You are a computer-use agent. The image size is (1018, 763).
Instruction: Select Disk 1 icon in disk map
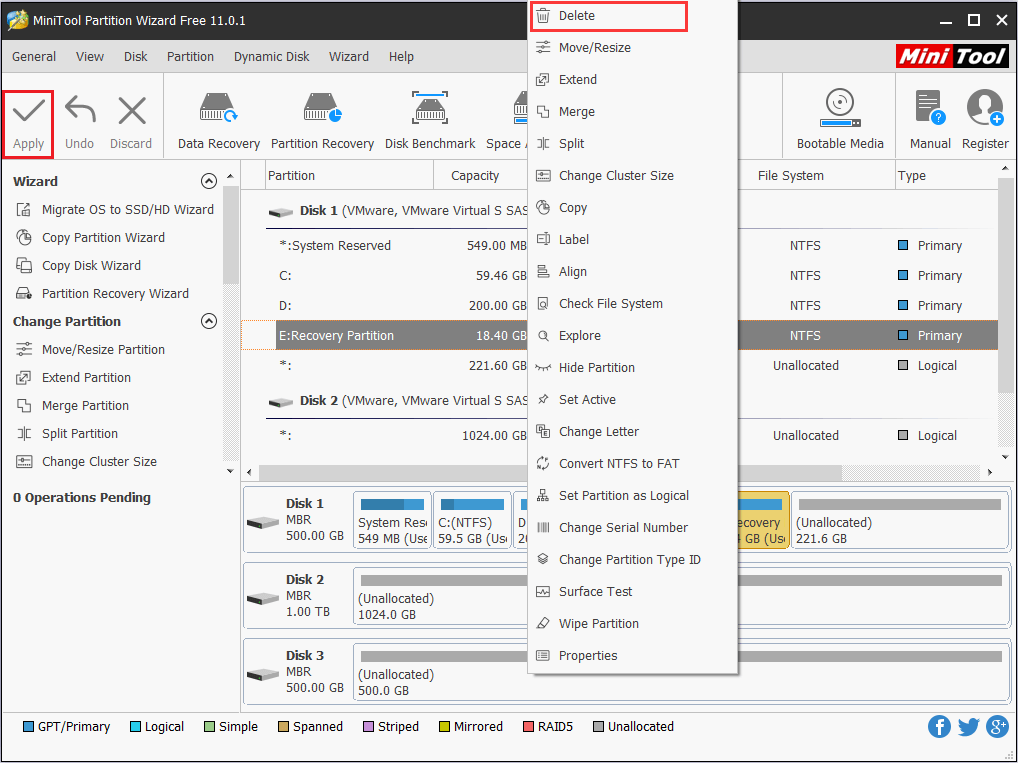(263, 522)
